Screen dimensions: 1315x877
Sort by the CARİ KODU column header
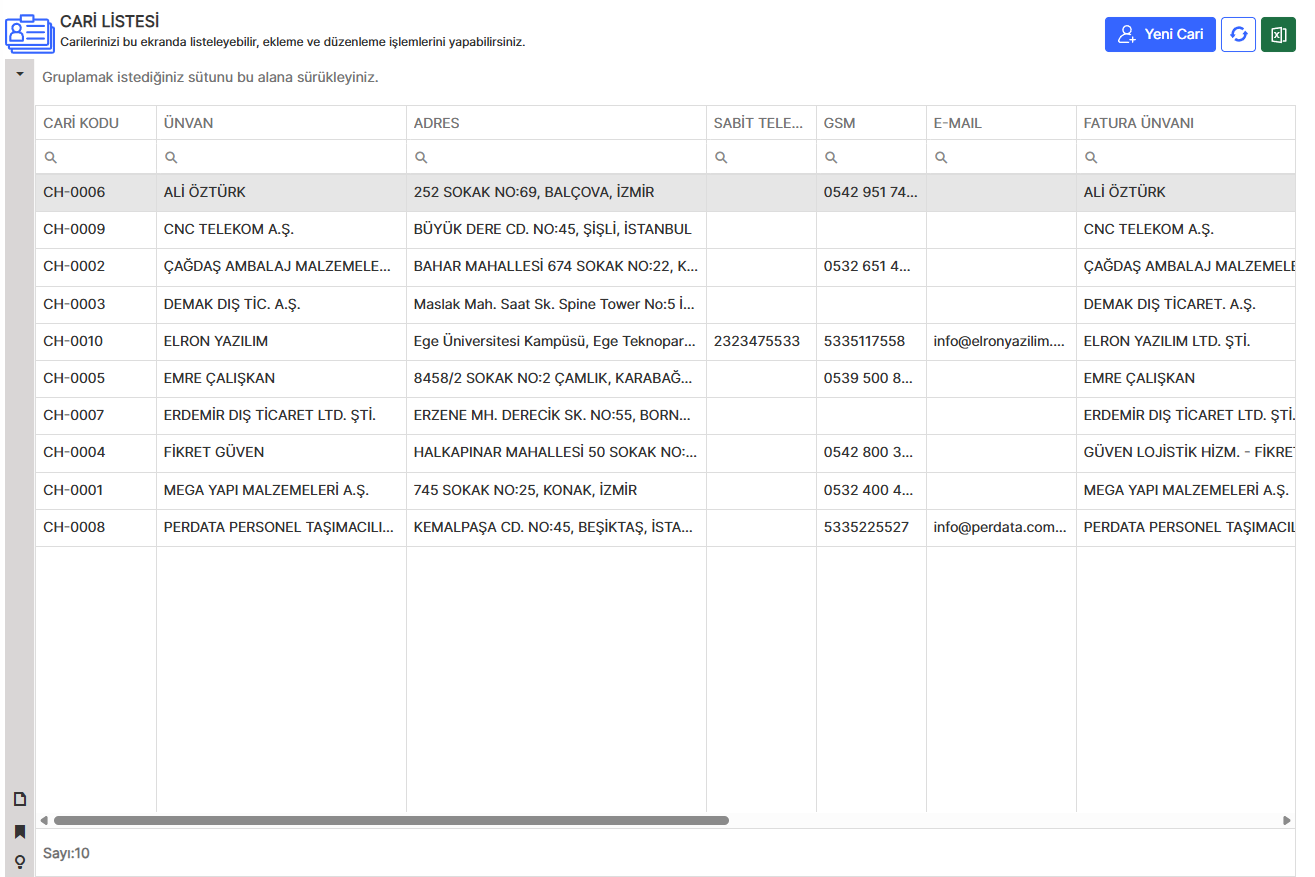click(x=81, y=123)
